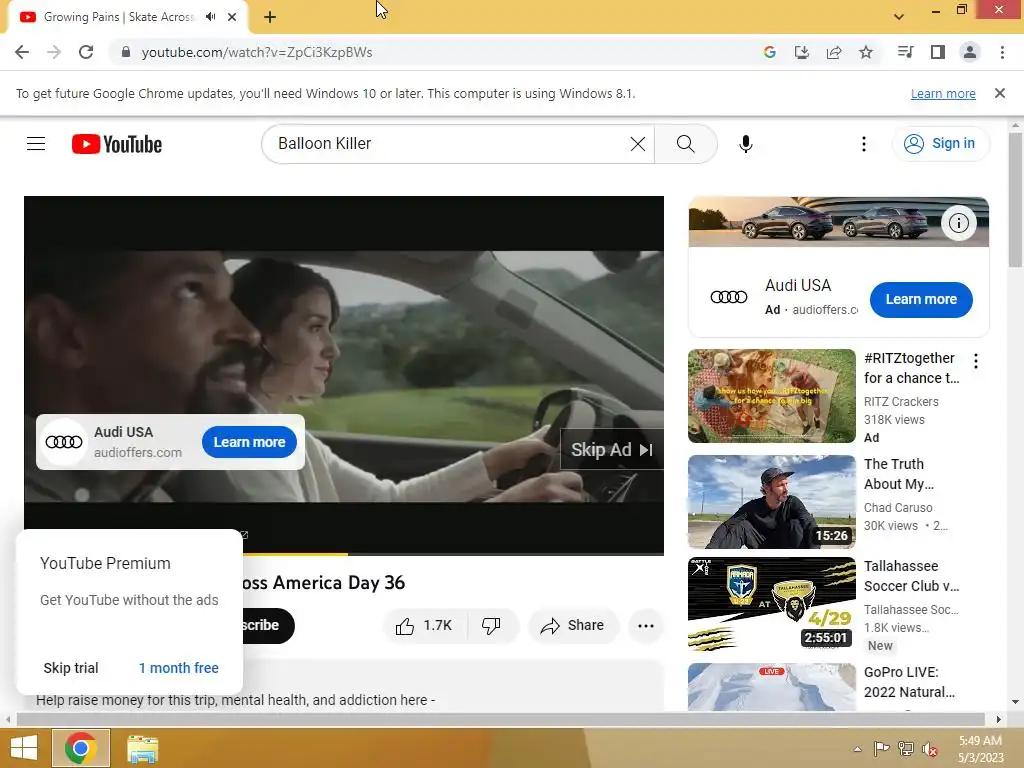Open Windows Start button
Viewport: 1024px width, 768px height.
(24, 748)
